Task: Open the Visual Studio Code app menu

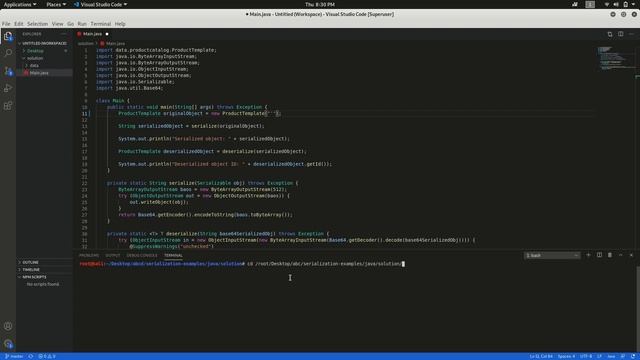Action: (100, 4)
